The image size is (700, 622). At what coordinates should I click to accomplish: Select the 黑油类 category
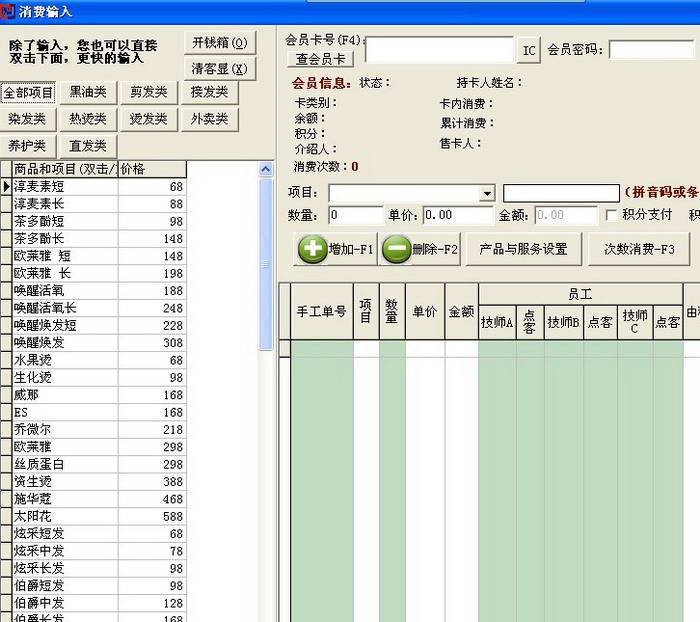(88, 92)
